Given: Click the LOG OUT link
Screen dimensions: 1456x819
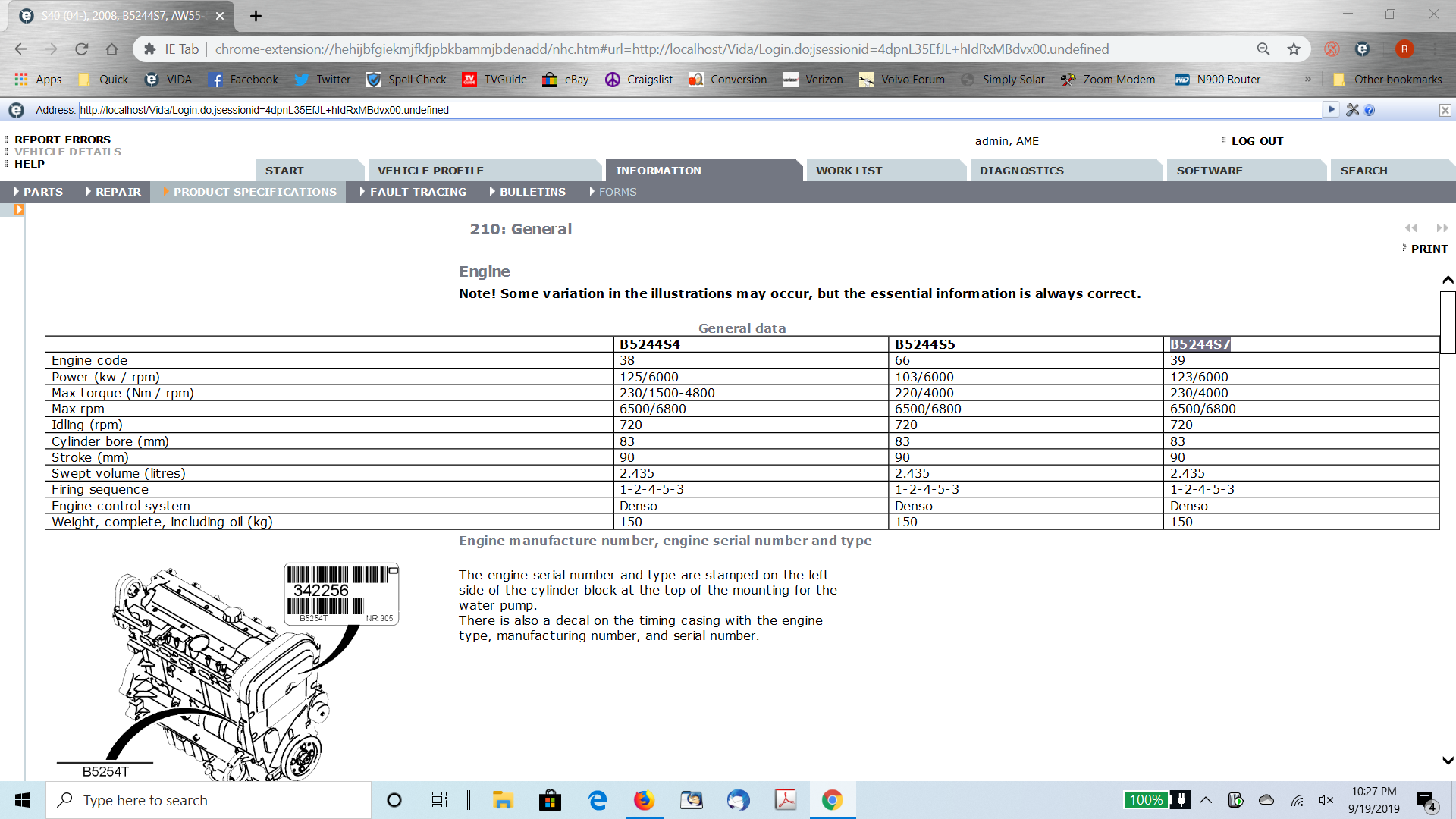Looking at the screenshot, I should tap(1257, 141).
